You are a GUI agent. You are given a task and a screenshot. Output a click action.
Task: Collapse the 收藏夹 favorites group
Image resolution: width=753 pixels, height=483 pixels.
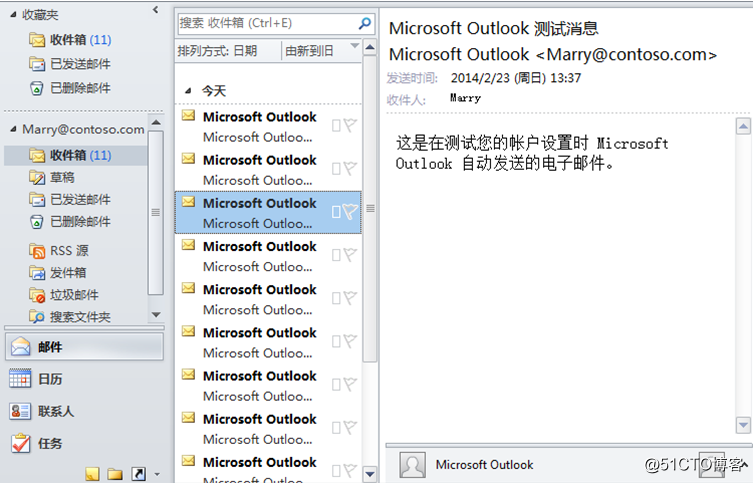[x=13, y=15]
